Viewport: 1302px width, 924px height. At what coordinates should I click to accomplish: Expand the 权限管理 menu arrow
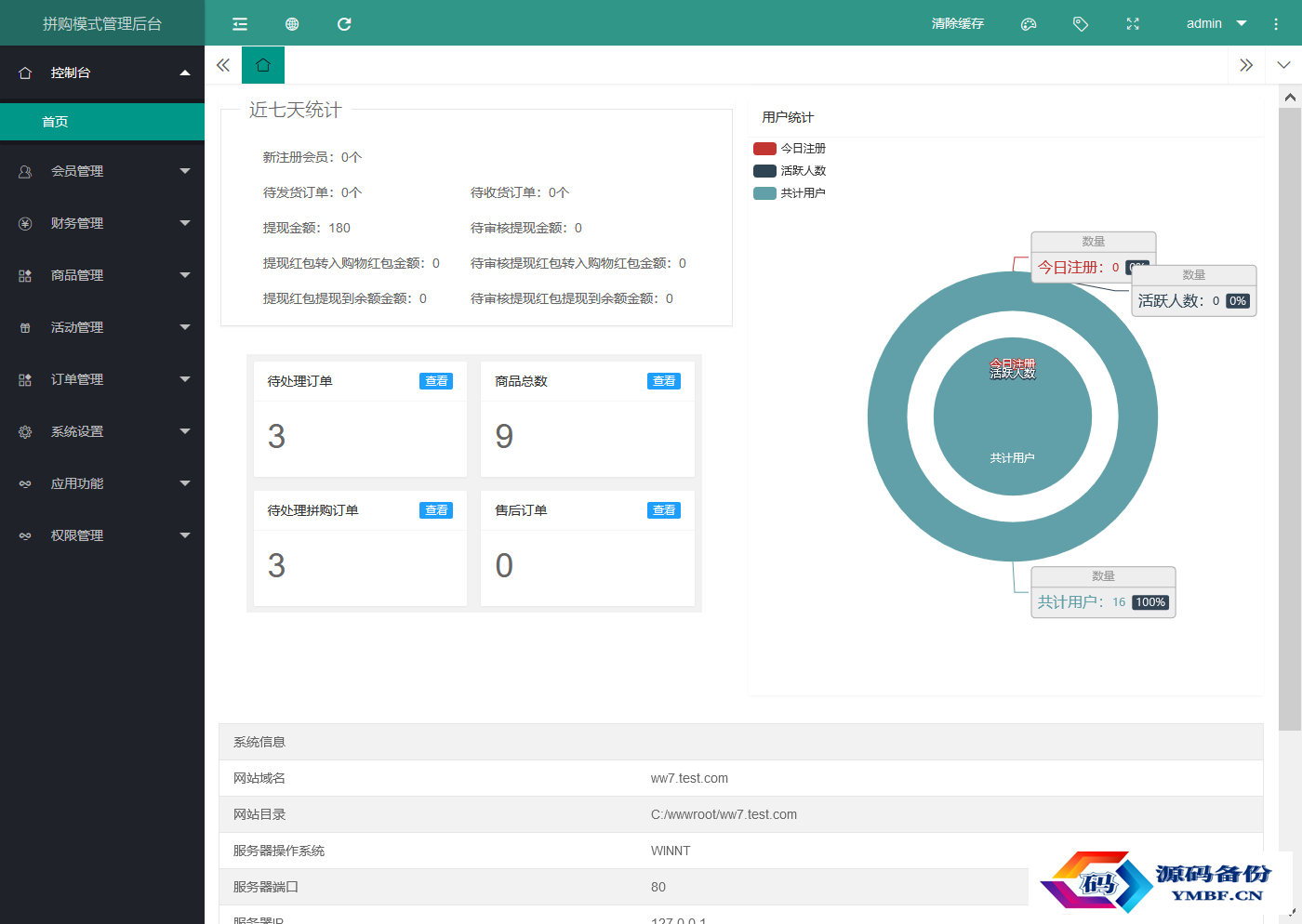(185, 535)
